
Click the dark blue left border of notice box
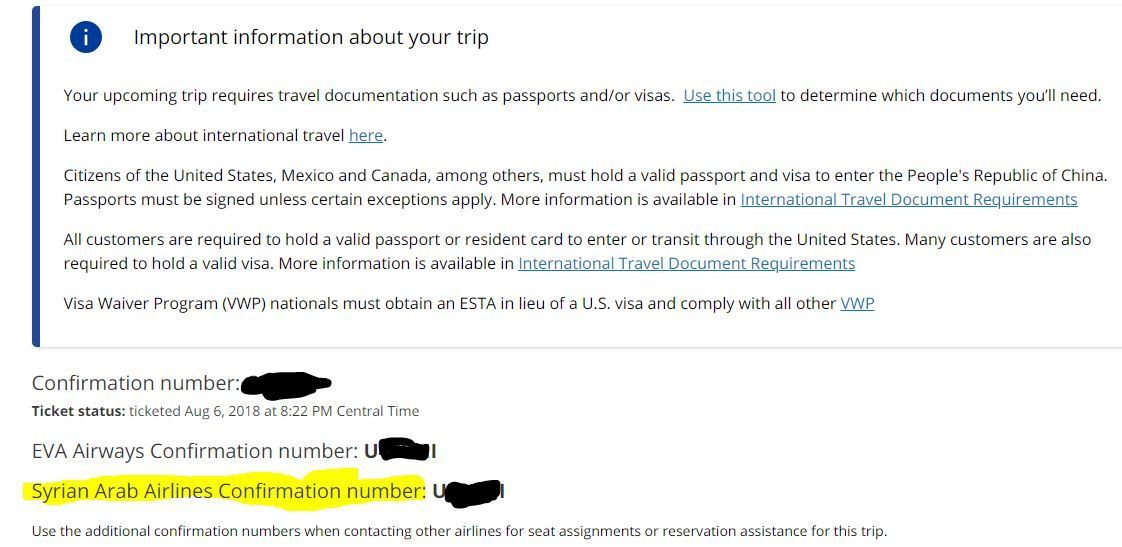point(36,175)
